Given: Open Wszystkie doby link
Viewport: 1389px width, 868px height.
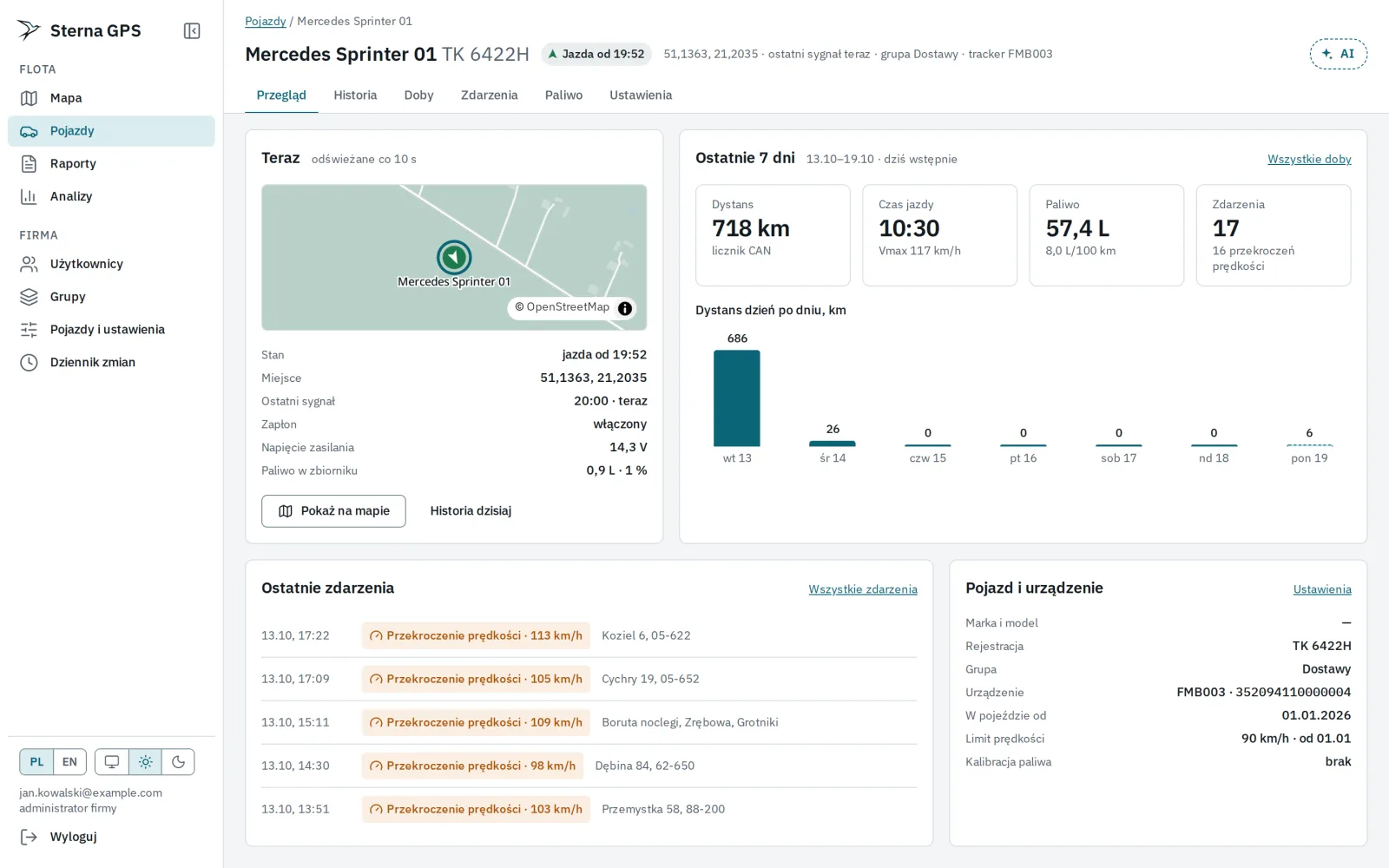Looking at the screenshot, I should (x=1309, y=159).
